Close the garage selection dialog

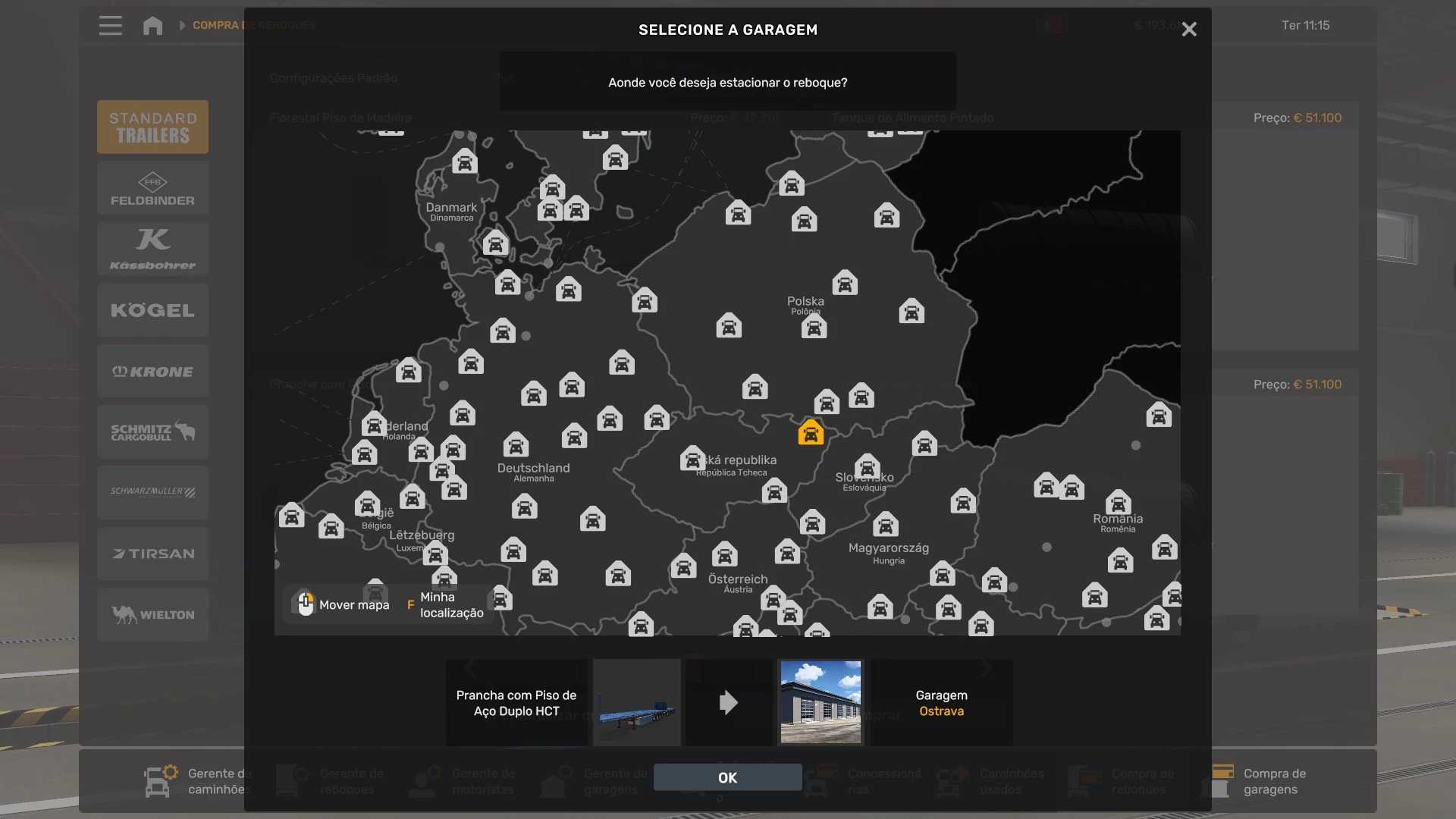(x=1189, y=30)
